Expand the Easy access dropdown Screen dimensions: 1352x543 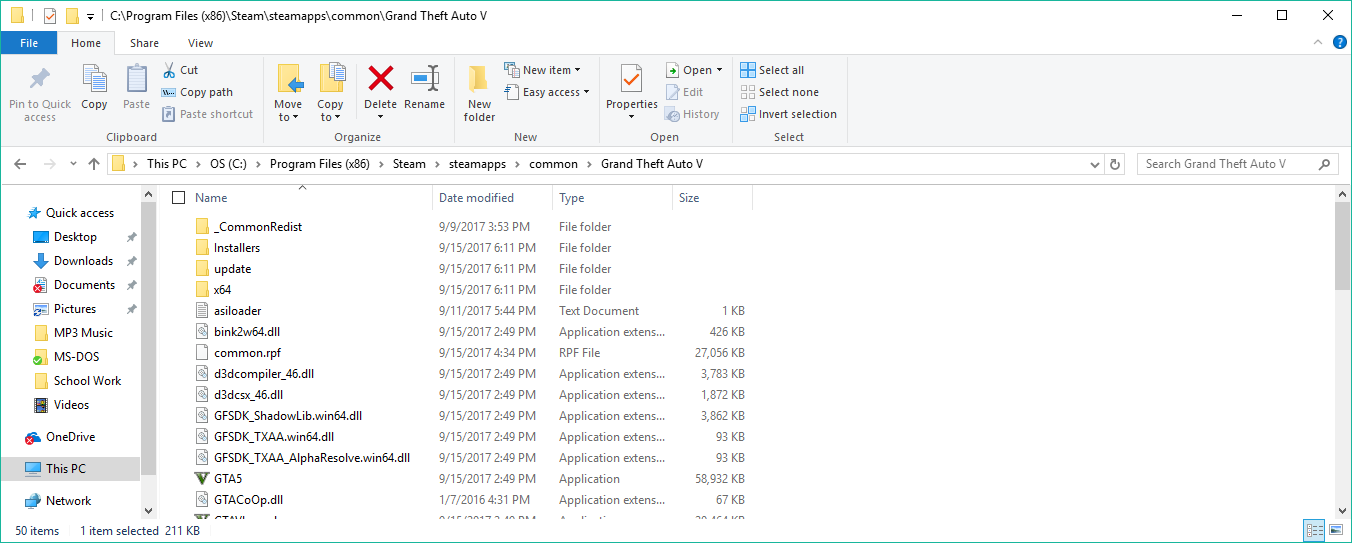(547, 92)
